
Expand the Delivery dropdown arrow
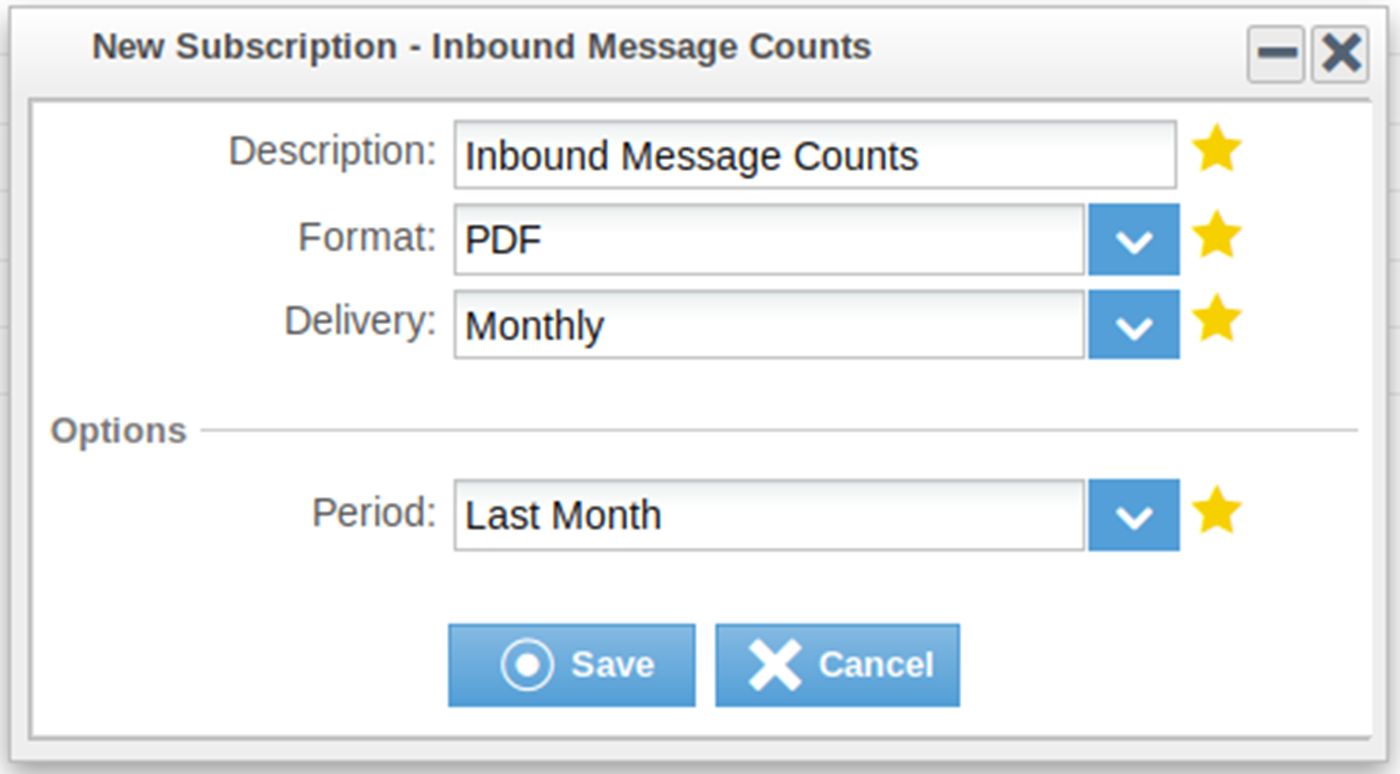pos(1133,325)
